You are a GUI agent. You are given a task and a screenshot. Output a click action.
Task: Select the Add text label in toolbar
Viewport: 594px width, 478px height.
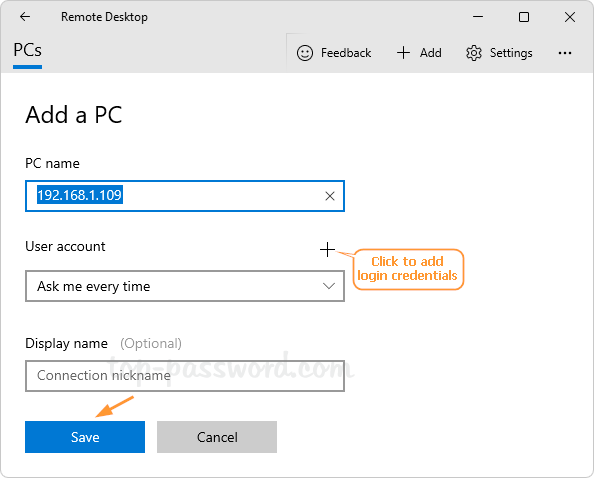pyautogui.click(x=430, y=53)
